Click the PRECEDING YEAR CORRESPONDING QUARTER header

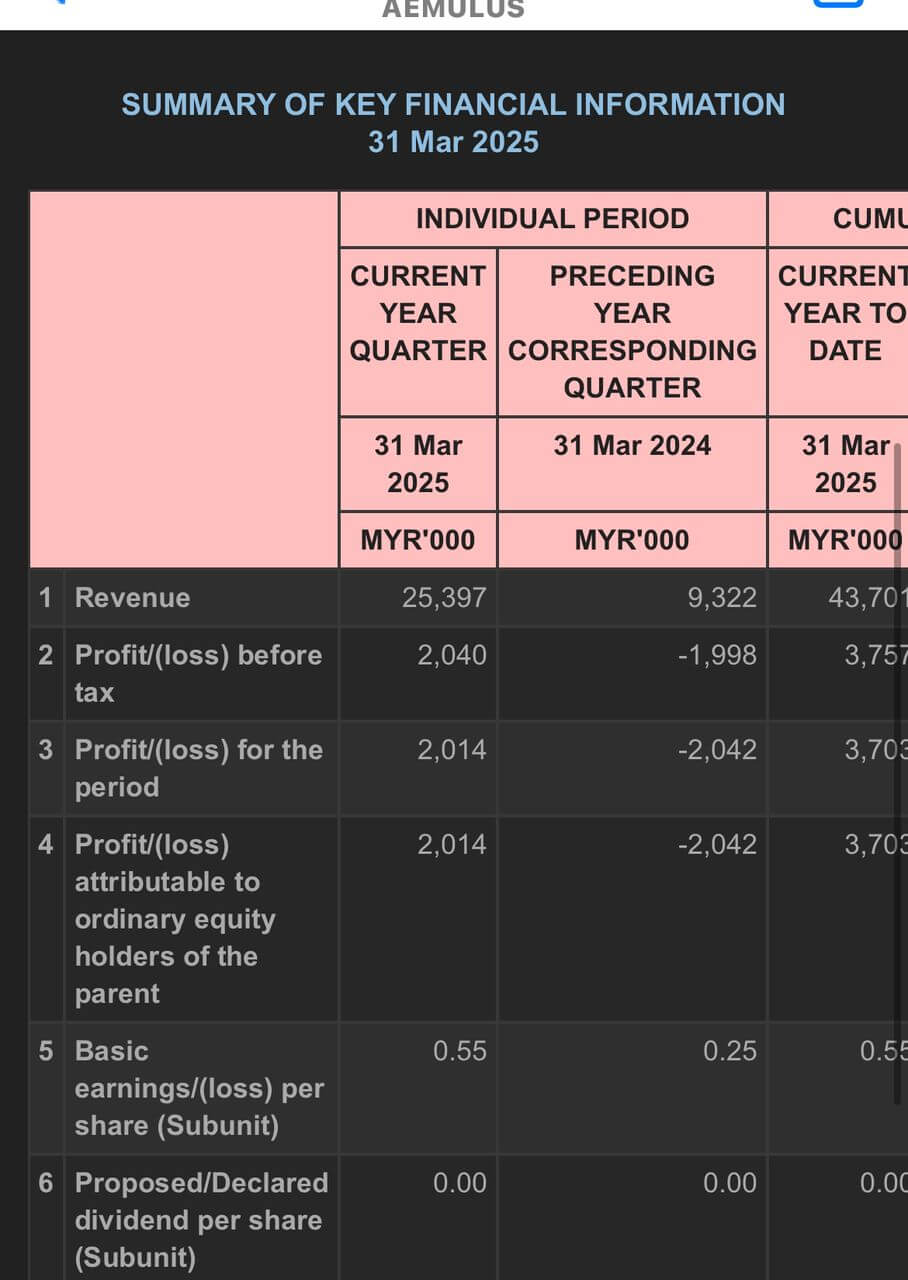click(x=632, y=331)
